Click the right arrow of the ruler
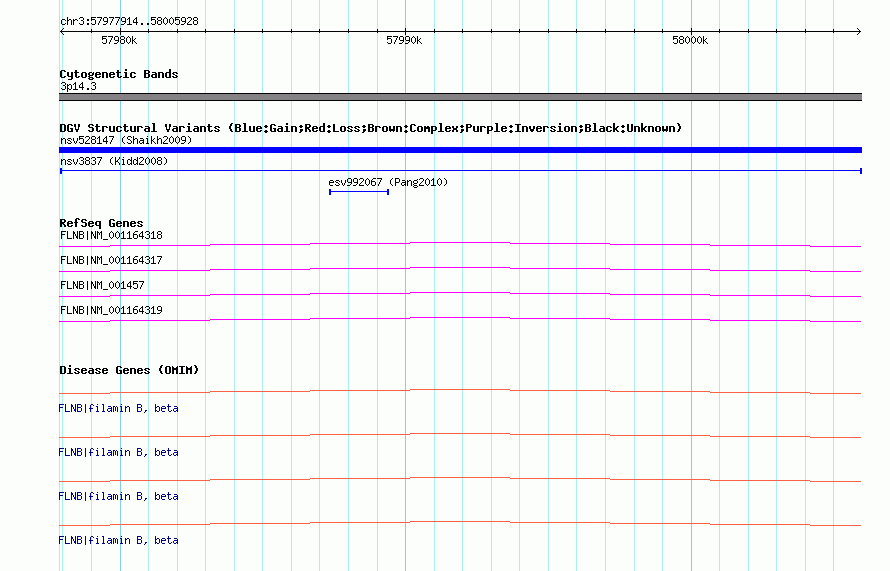The image size is (890, 571). coord(858,32)
